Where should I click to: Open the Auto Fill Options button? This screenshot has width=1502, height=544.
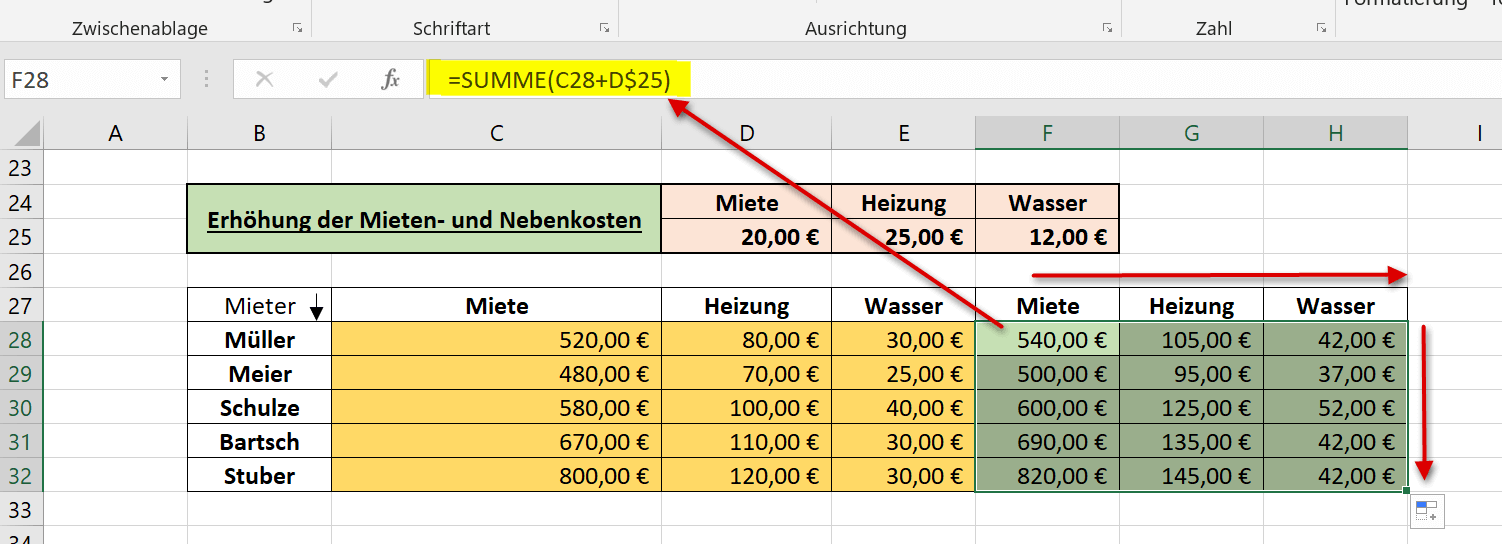coord(1427,512)
